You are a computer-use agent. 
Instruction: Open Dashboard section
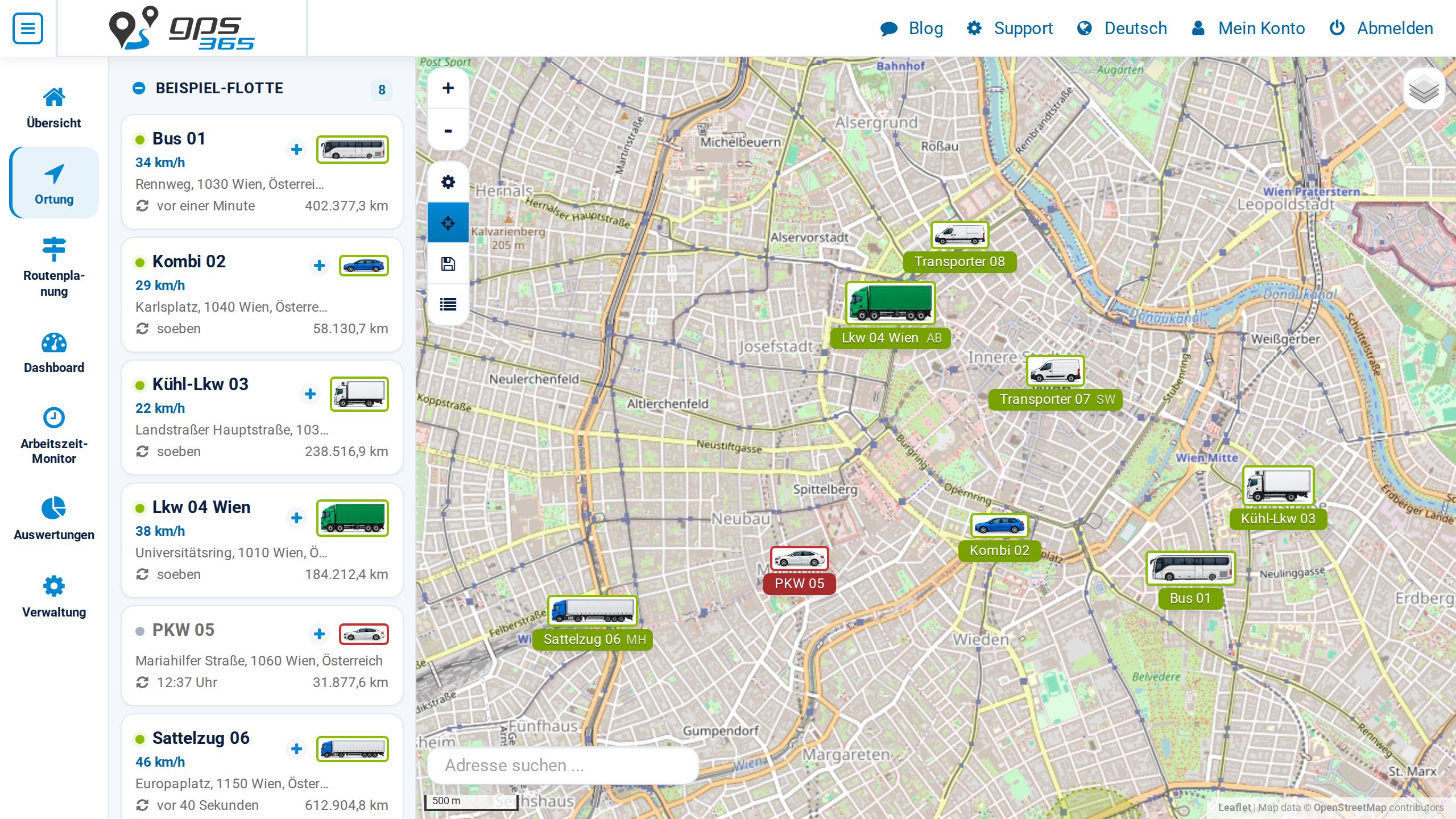(x=54, y=353)
